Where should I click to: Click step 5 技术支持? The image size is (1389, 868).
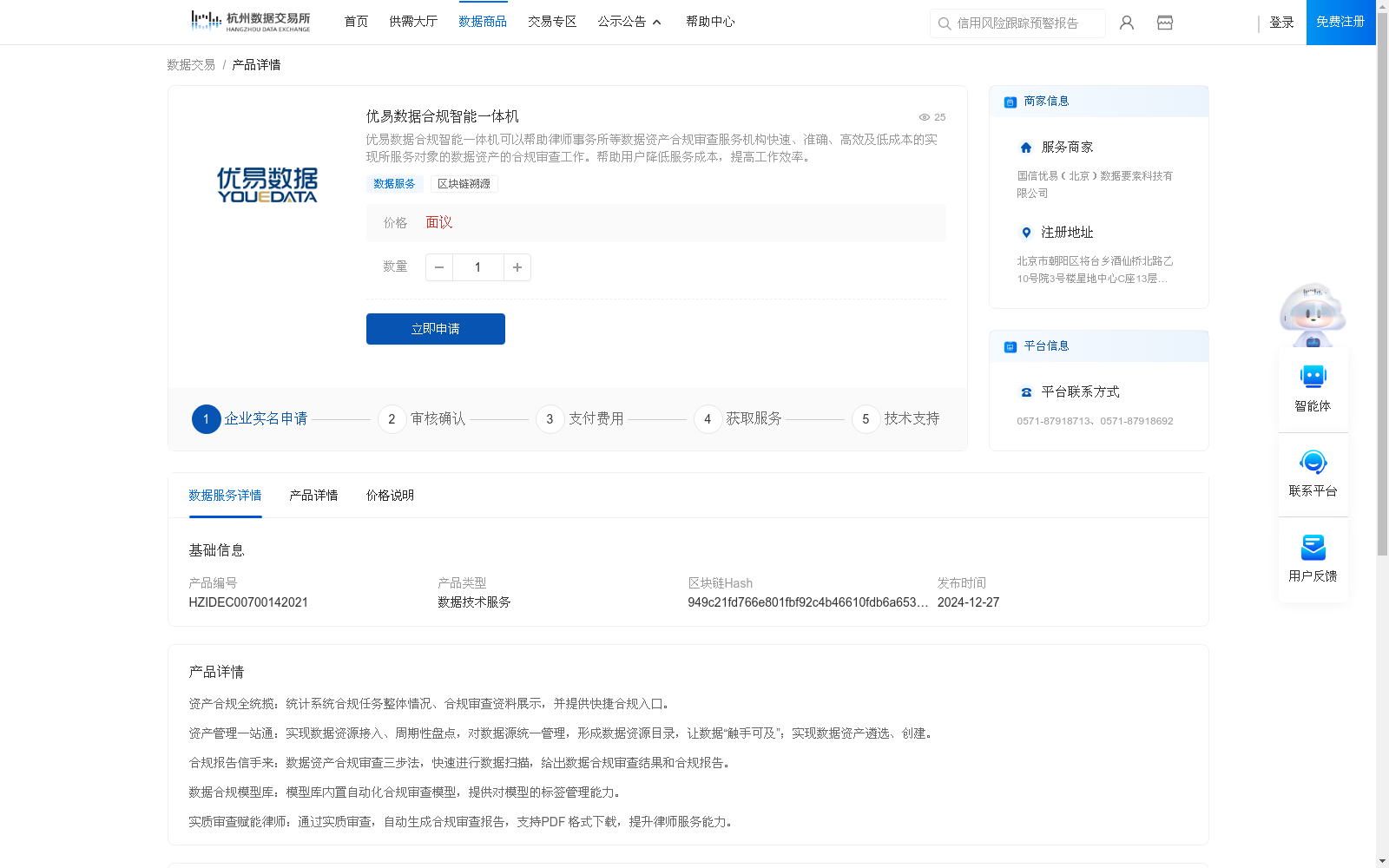pyautogui.click(x=896, y=419)
